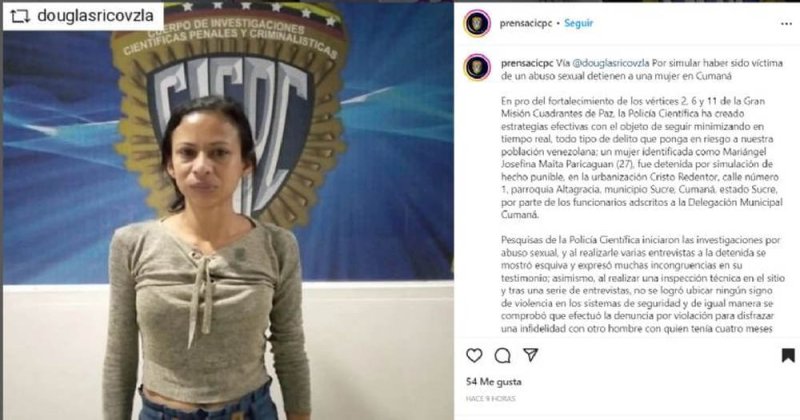Viewport: 800px width, 420px height.
Task: Click the paper plane share icon
Action: coord(531,355)
